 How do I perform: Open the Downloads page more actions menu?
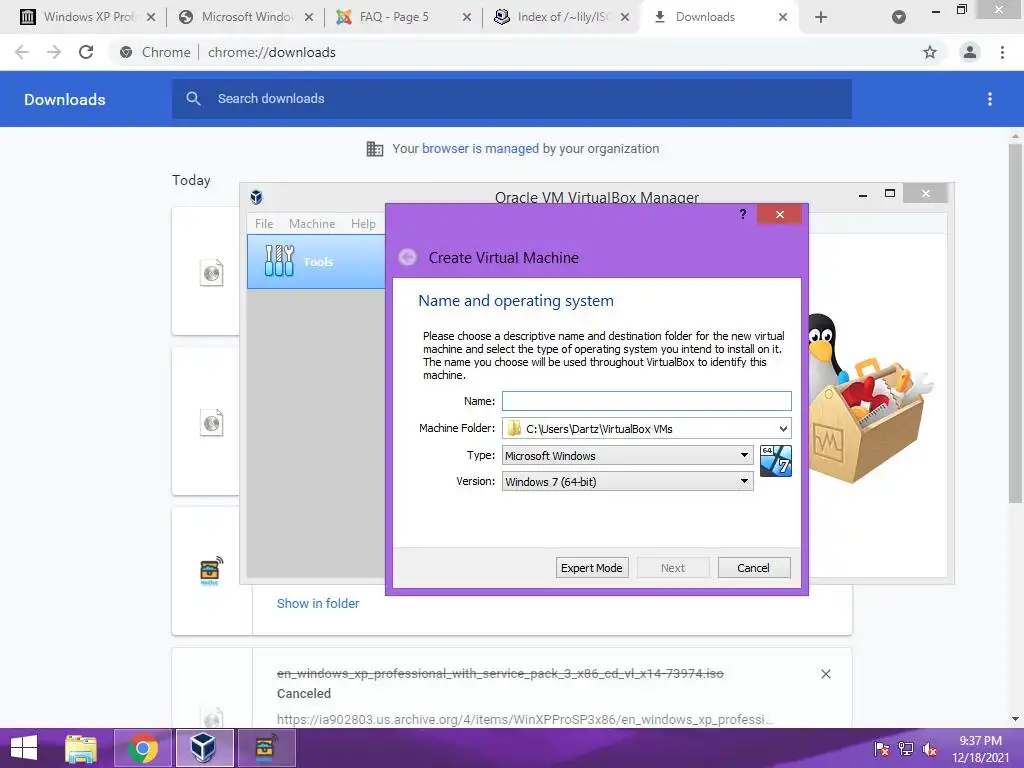tap(990, 99)
